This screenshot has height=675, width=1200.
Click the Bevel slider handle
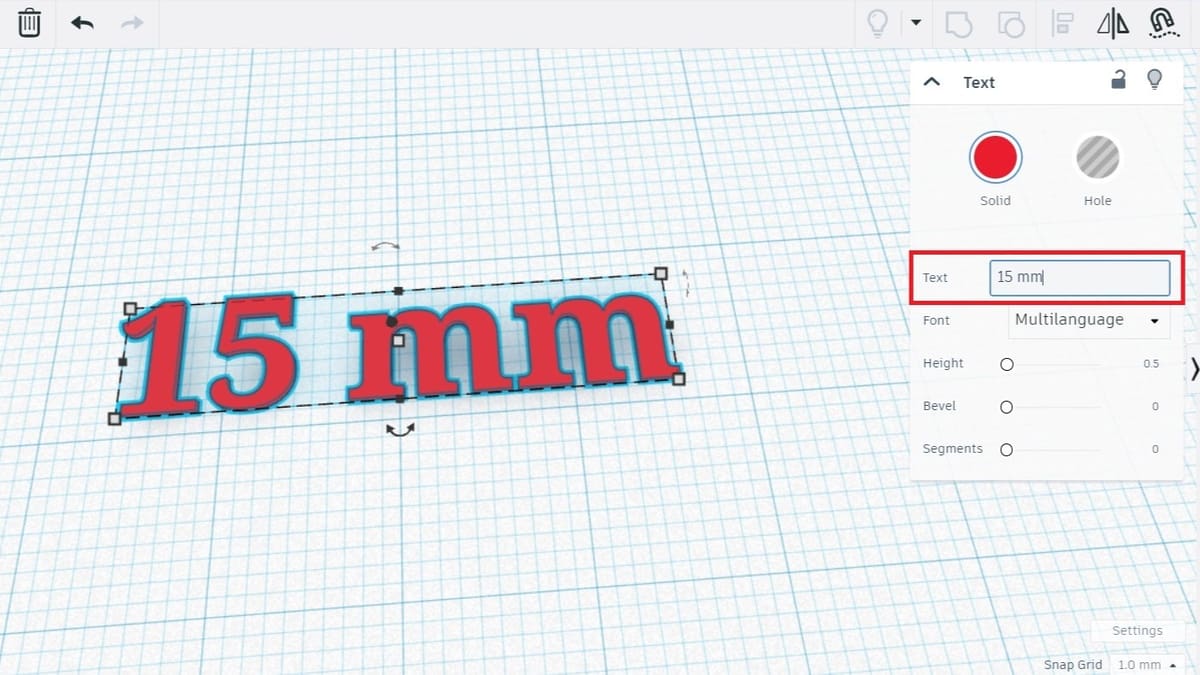tap(1007, 407)
